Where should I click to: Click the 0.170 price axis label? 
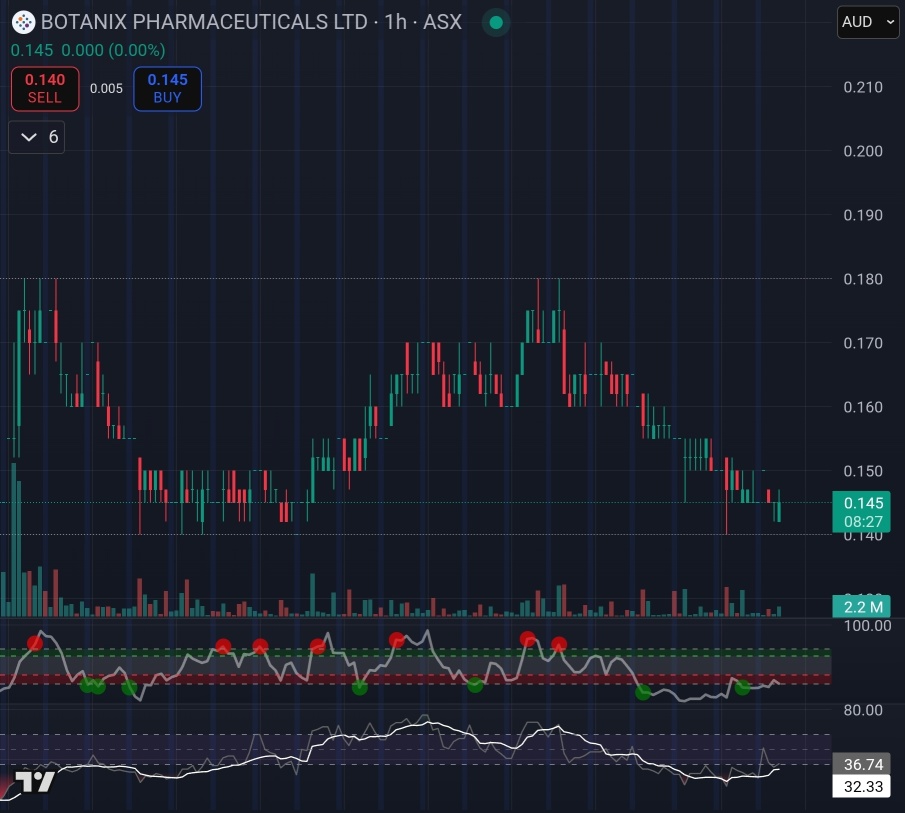tap(863, 343)
